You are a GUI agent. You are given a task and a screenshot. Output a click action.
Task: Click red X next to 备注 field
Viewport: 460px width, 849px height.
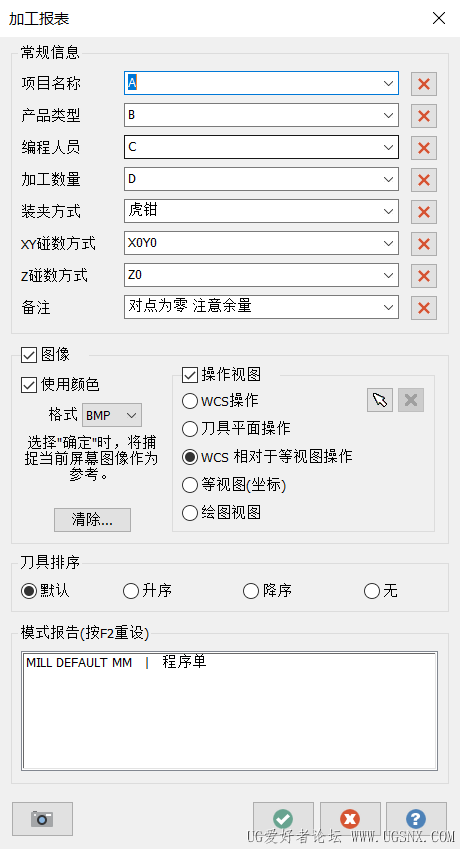click(x=424, y=308)
